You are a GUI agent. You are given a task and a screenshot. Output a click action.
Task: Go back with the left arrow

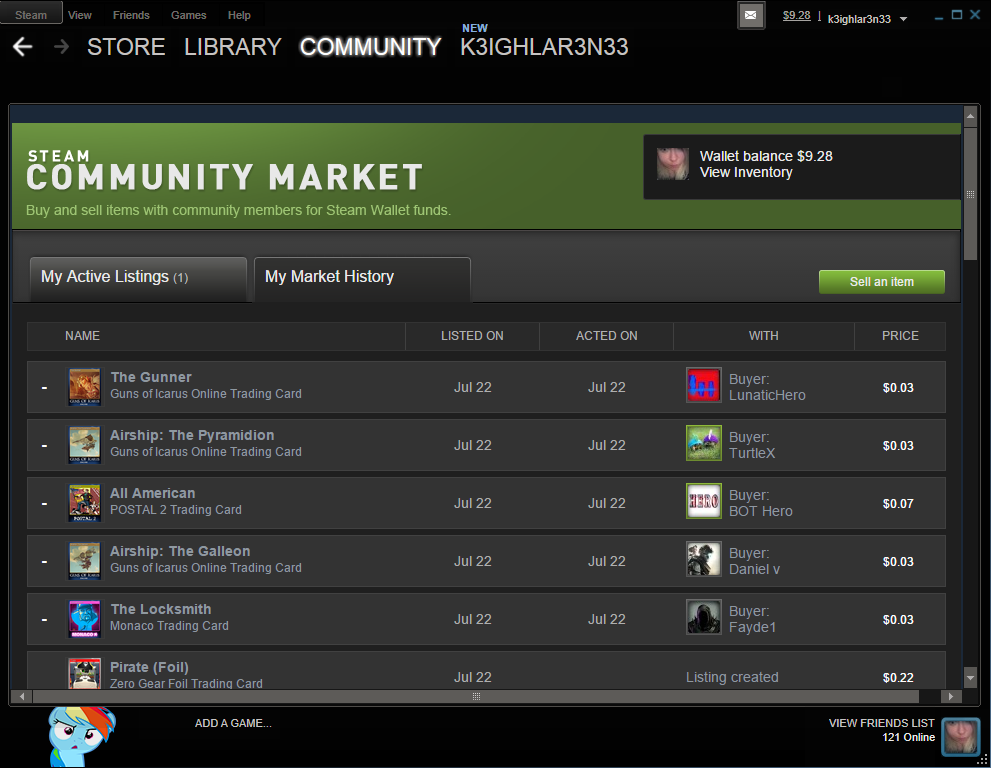tap(23, 47)
